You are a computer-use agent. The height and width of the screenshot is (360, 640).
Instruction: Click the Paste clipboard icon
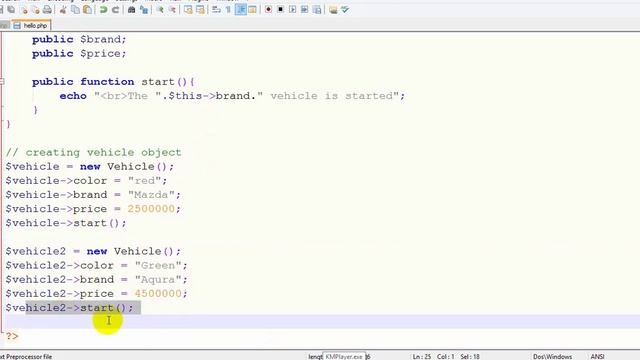pos(87,9)
